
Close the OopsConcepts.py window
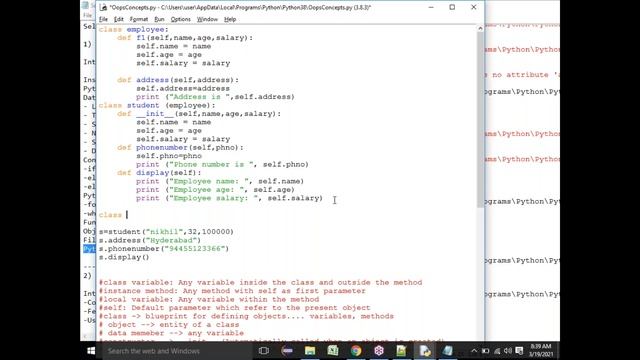point(473,7)
